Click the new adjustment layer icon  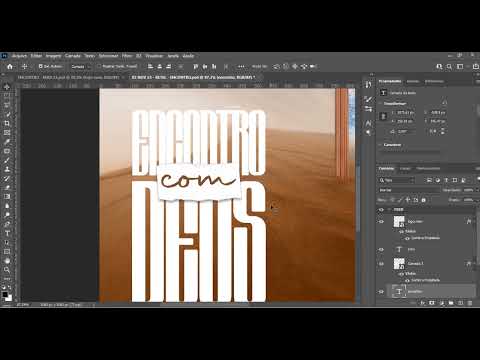(442, 303)
